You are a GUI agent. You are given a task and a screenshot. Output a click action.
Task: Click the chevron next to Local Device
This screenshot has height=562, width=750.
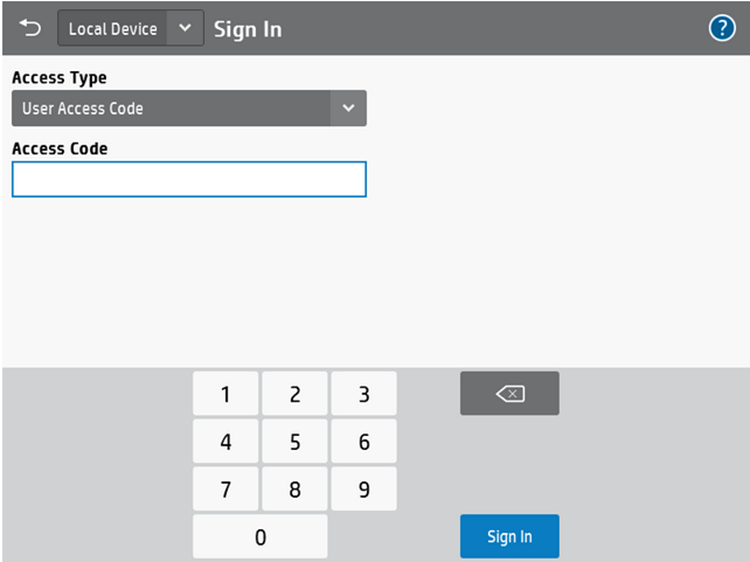[x=184, y=29]
